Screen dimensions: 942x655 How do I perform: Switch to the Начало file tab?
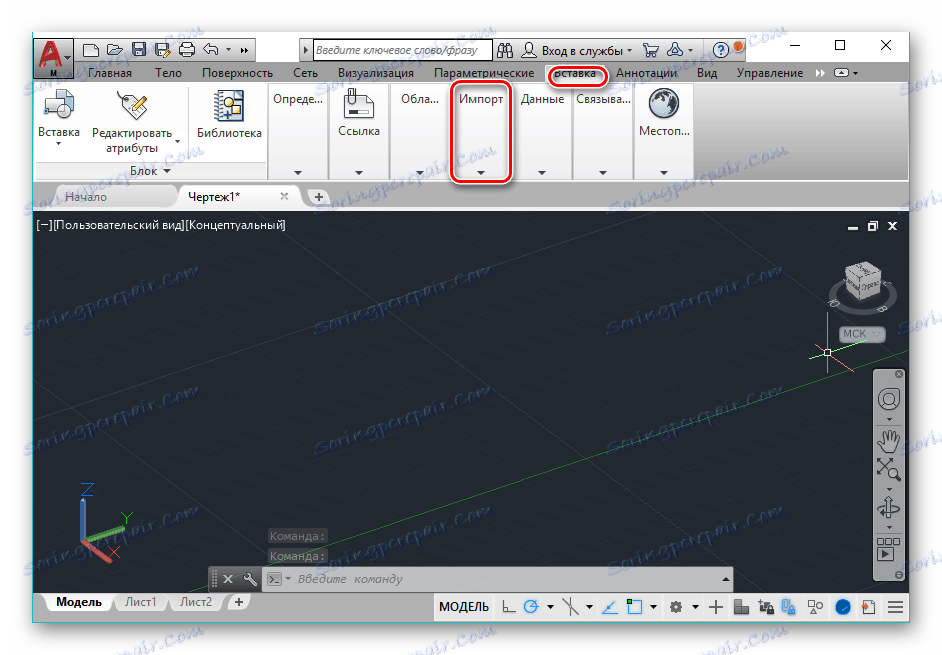pyautogui.click(x=86, y=196)
